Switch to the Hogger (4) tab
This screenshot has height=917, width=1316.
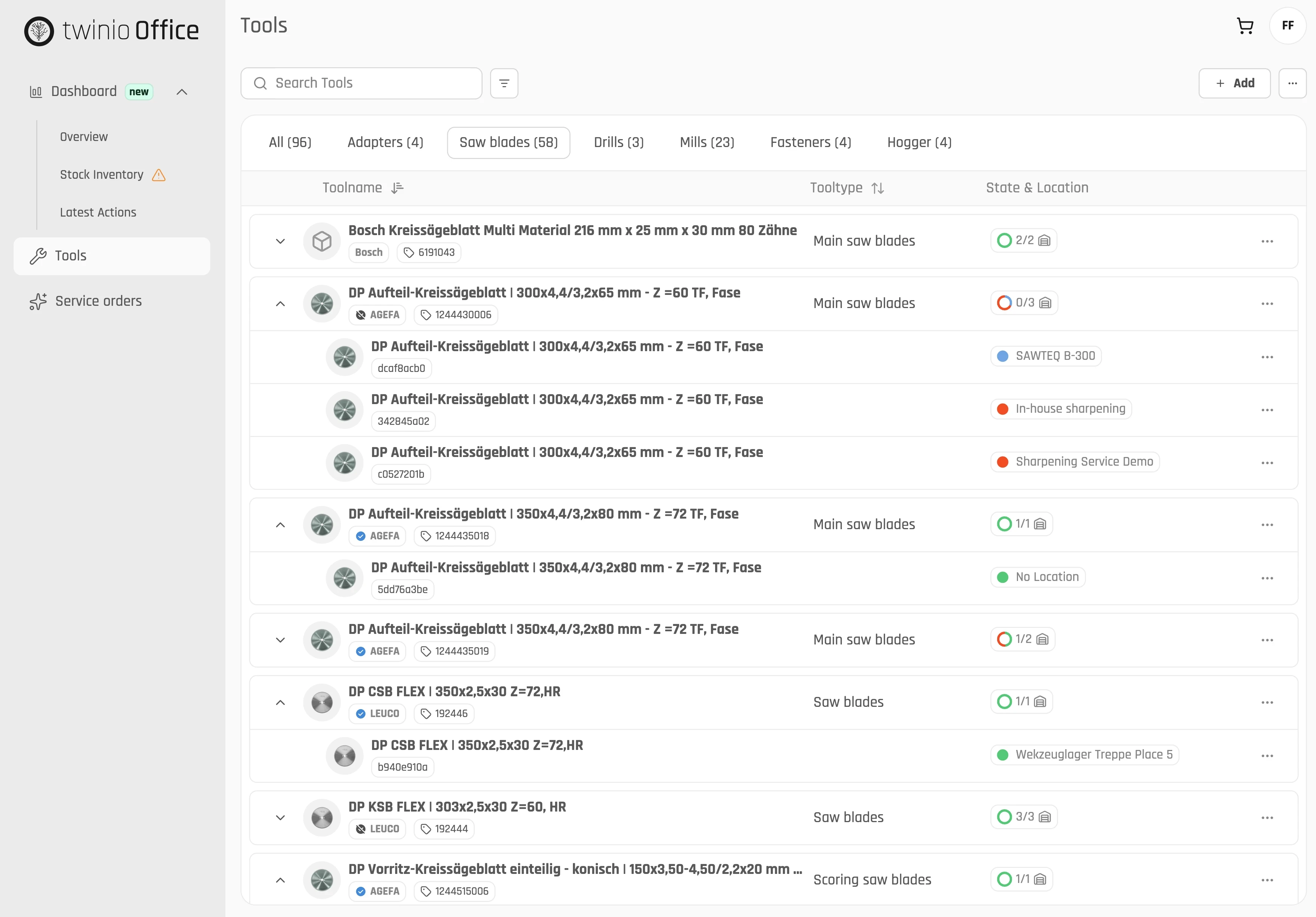(x=919, y=143)
